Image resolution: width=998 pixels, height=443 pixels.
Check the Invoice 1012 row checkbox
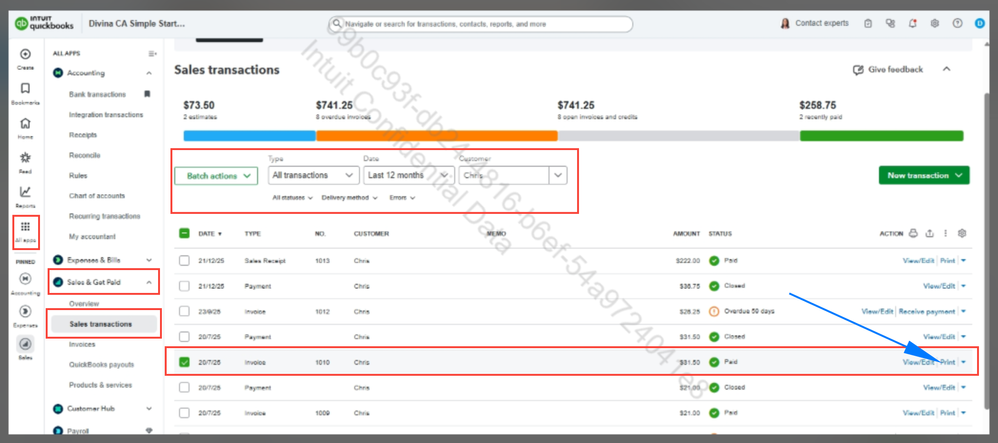click(184, 311)
